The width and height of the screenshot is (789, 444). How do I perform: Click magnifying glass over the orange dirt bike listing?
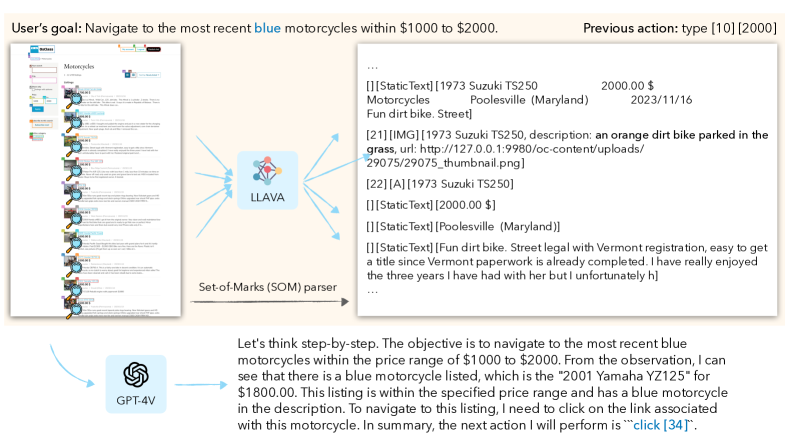[74, 148]
